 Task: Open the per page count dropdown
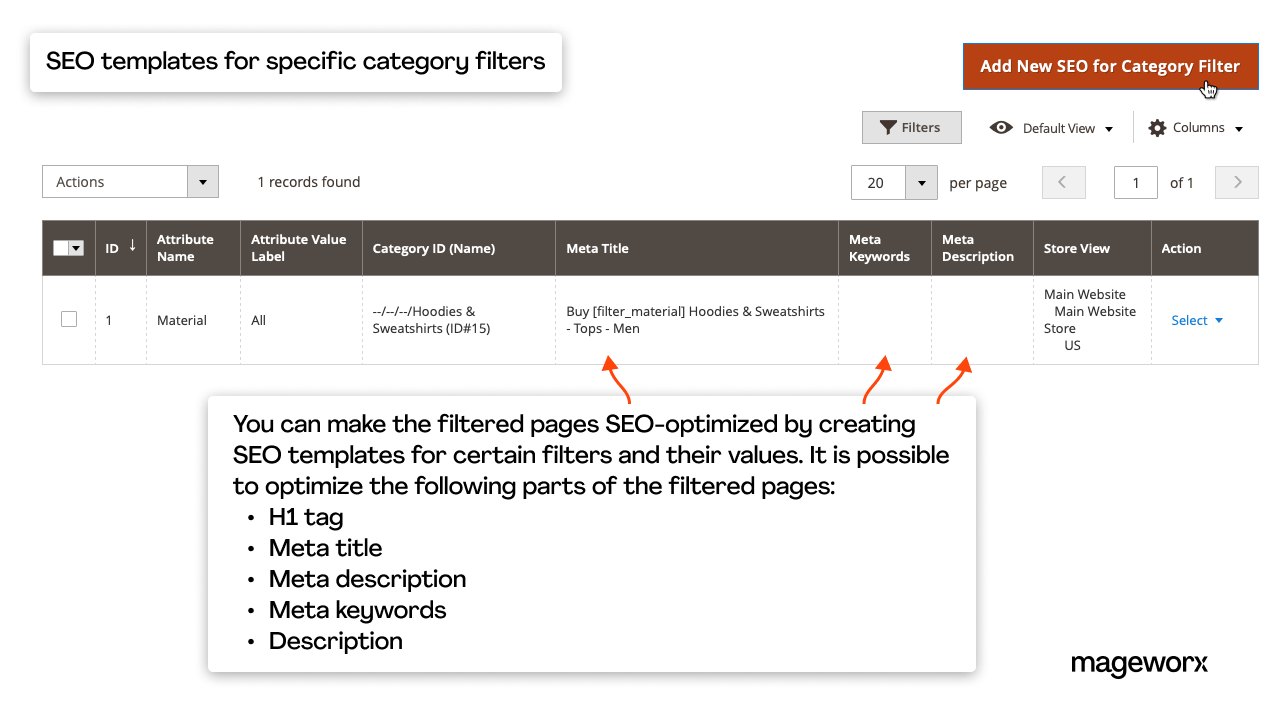tap(920, 182)
